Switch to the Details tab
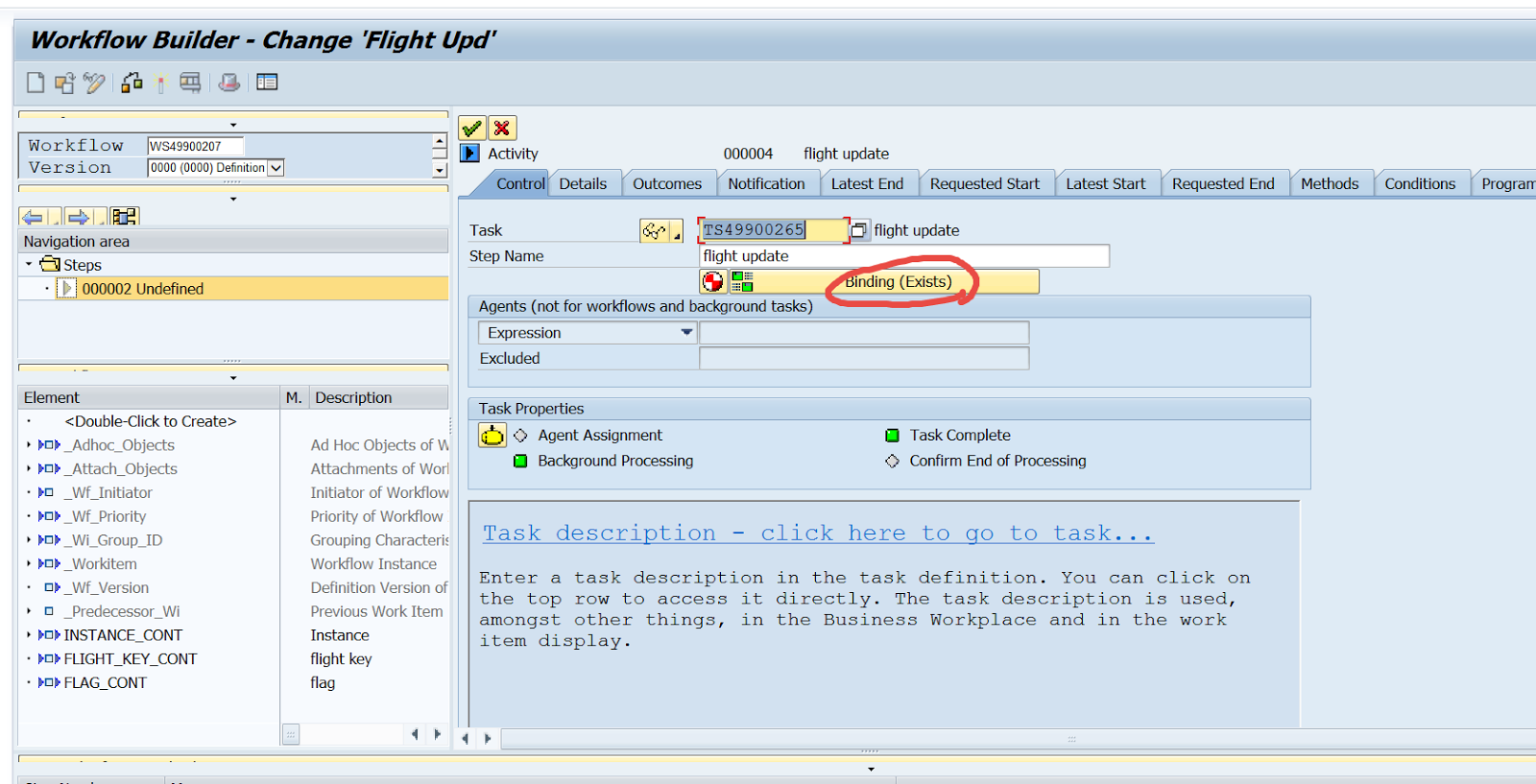Viewport: 1536px width, 784px height. (x=583, y=184)
